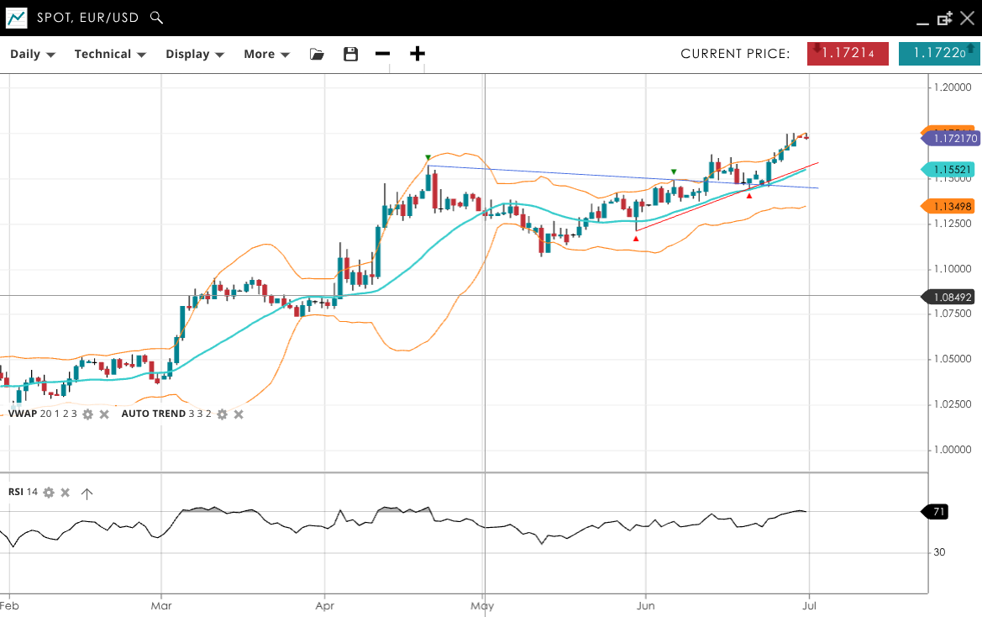982x617 pixels.
Task: Pop out the chart window
Action: tap(945, 18)
